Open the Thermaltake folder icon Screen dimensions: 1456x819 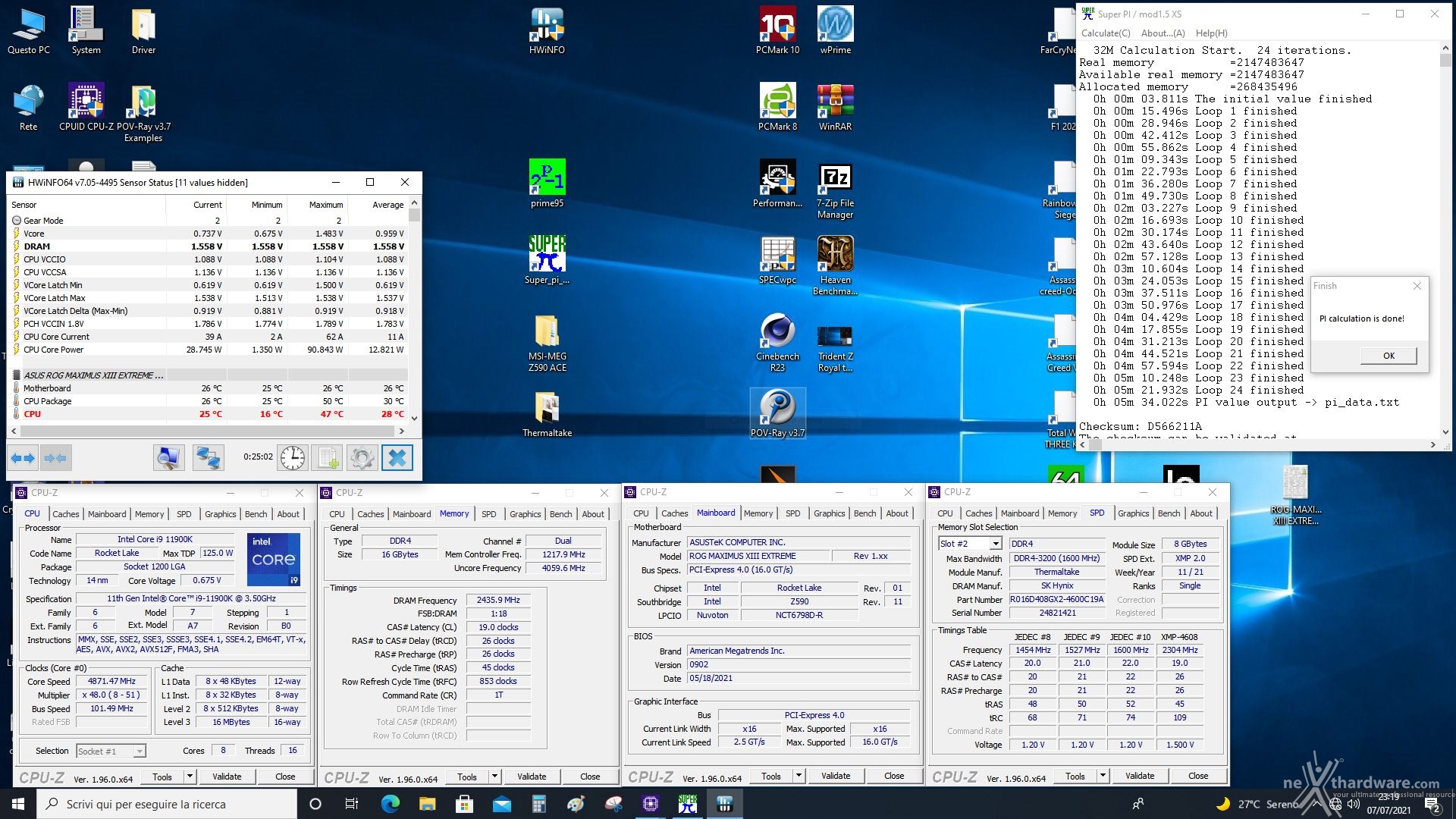pos(547,414)
